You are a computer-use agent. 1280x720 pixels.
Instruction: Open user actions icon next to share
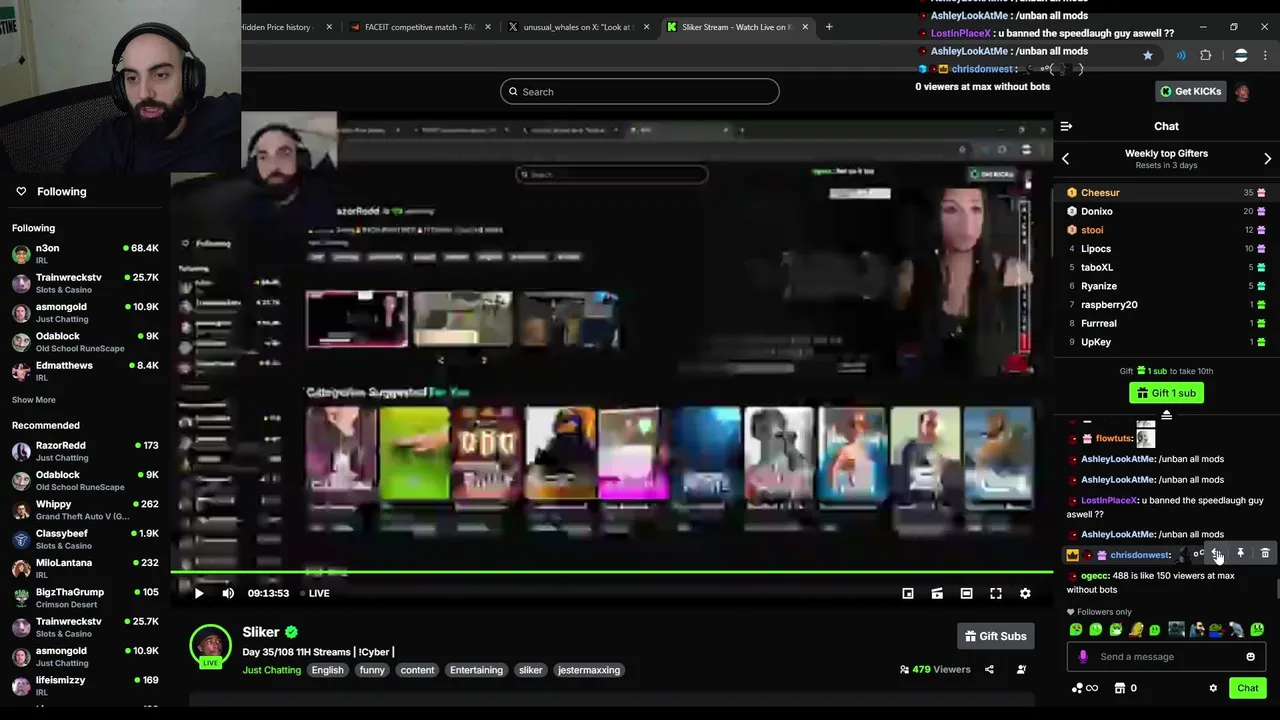point(1021,670)
